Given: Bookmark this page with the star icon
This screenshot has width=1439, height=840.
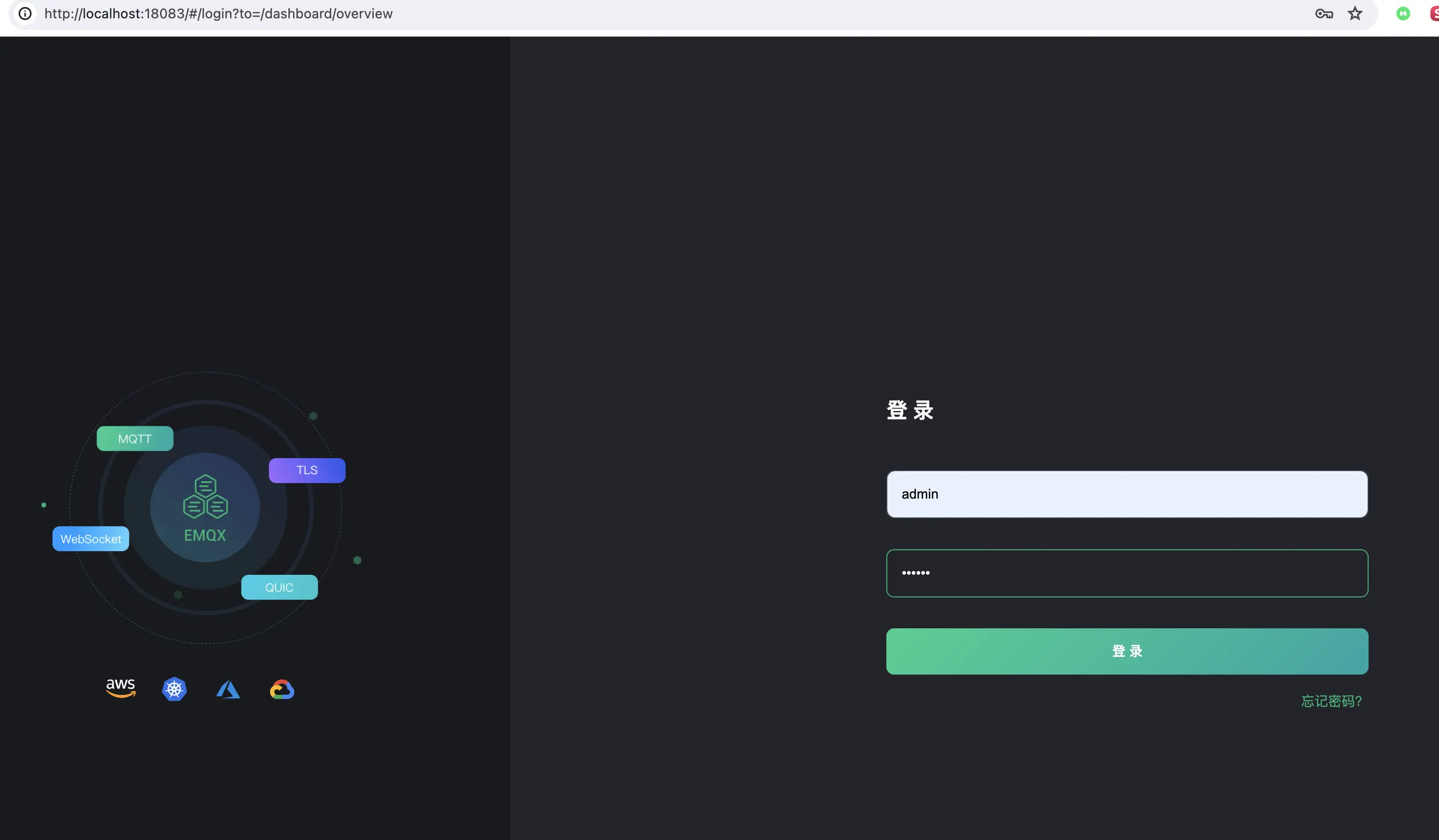Looking at the screenshot, I should coord(1355,14).
